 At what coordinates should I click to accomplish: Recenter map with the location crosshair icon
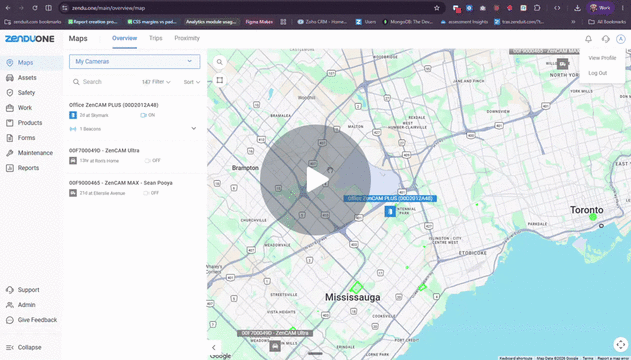click(621, 345)
